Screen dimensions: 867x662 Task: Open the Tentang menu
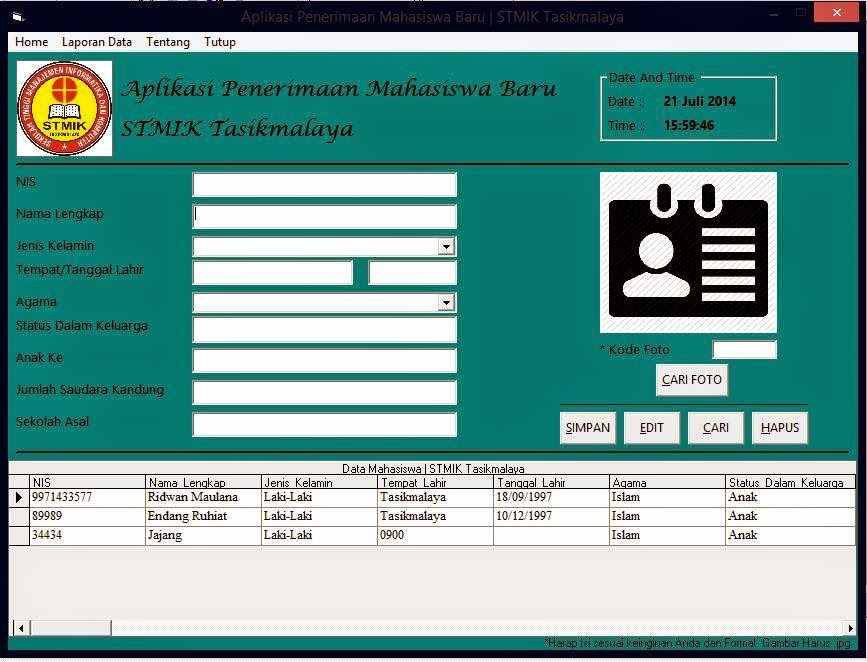click(x=168, y=42)
